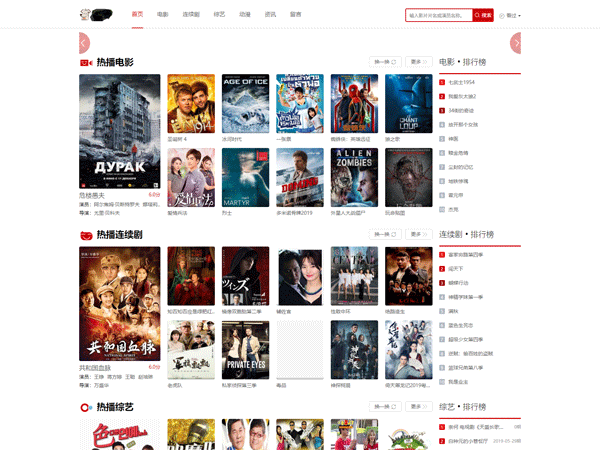Click 更多 in the 热播综艺 section
This screenshot has width=600, height=450.
(x=418, y=407)
